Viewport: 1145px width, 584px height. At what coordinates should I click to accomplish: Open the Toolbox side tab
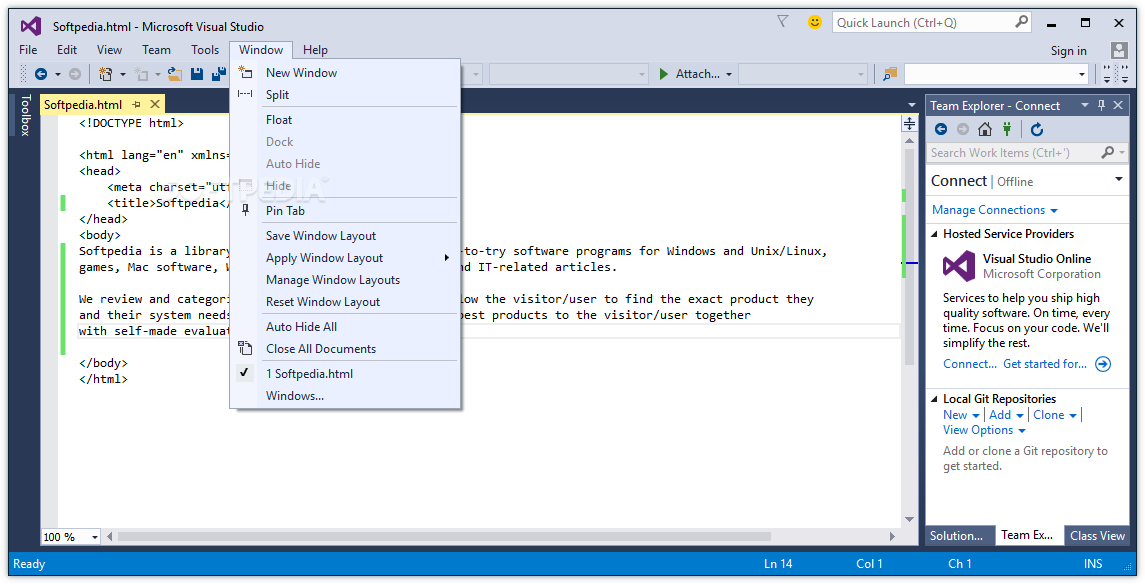click(x=25, y=115)
